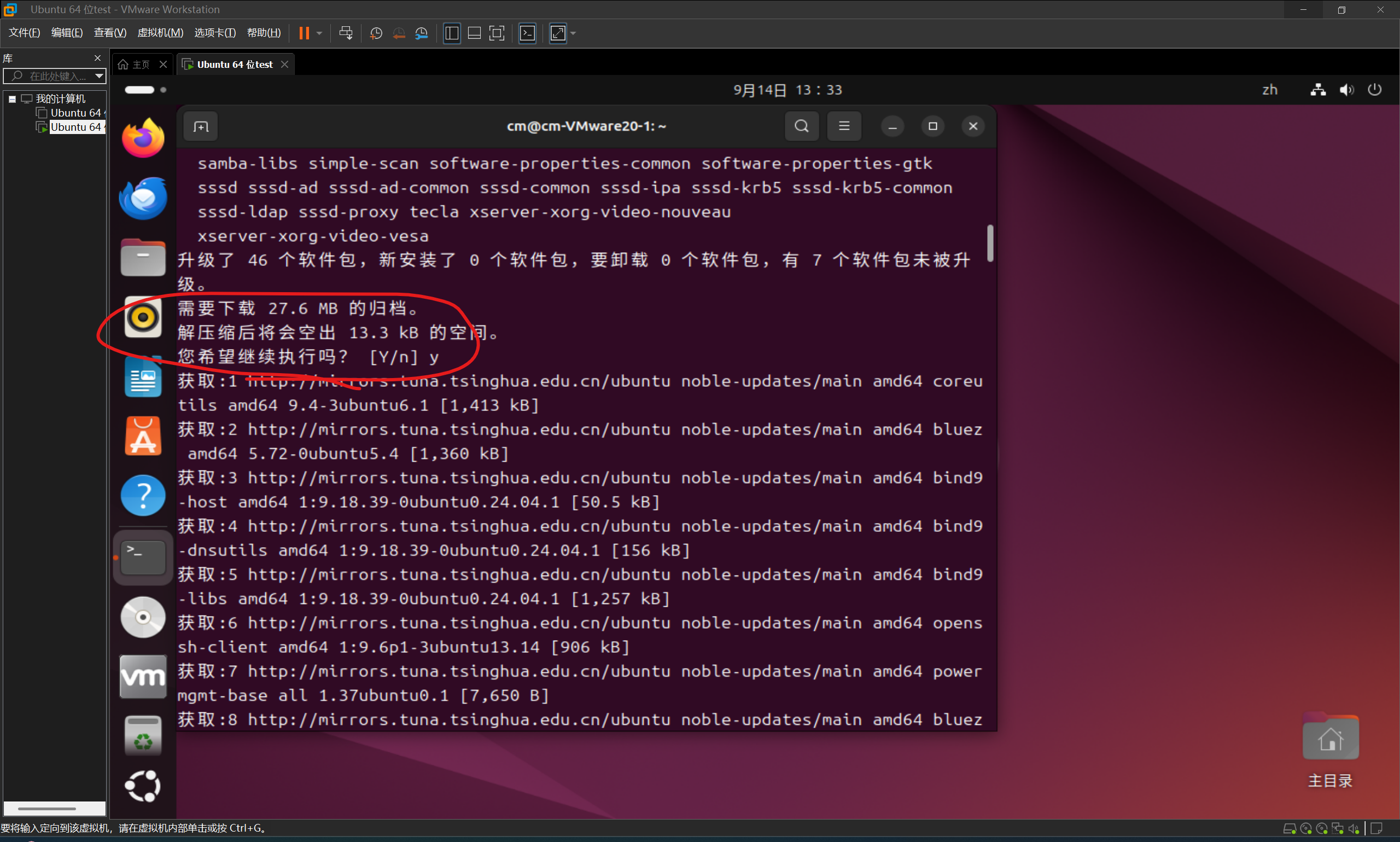Open the 虚拟机(M) menu
The height and width of the screenshot is (842, 1400).
(160, 33)
